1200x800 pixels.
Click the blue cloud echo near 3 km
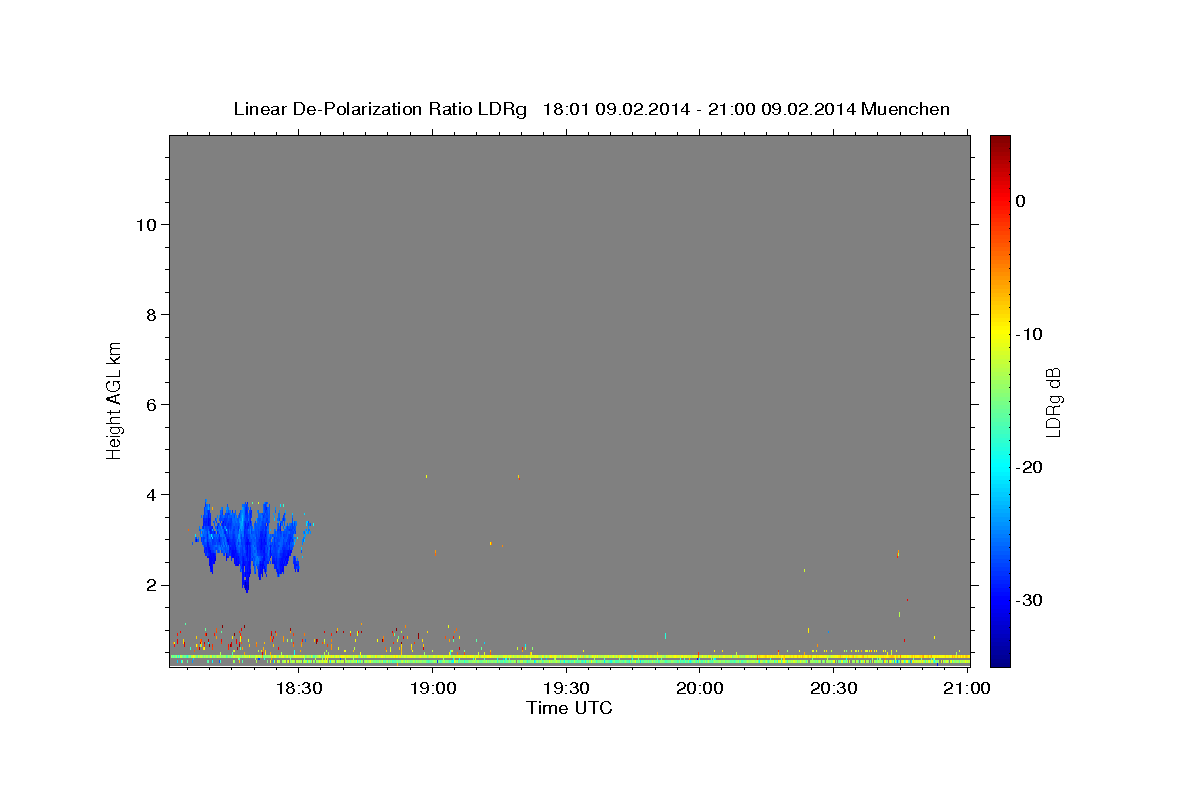tap(252, 543)
